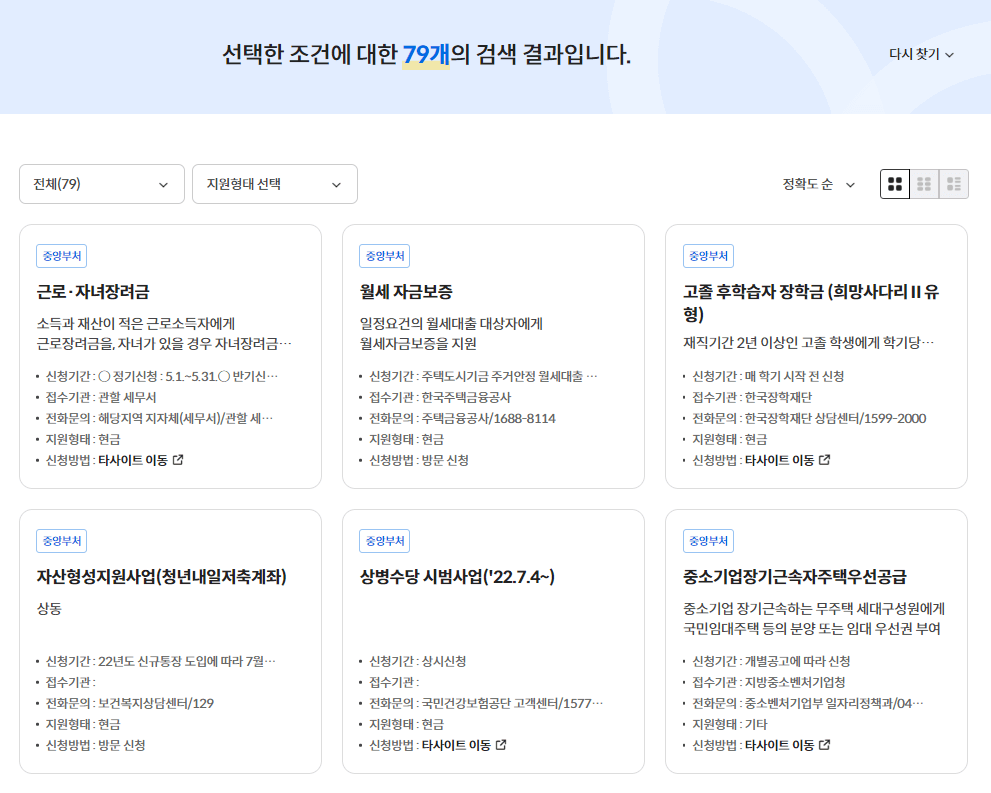This screenshot has height=793, width=991.
Task: Open external link icon on 상병수당 시범사업 card
Action: tap(501, 745)
